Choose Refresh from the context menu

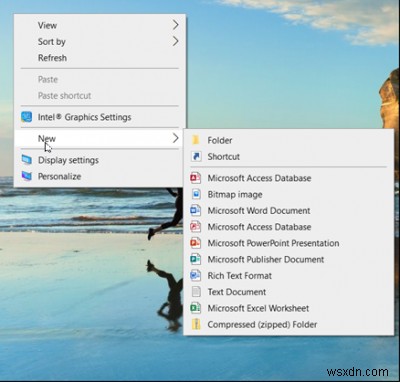tap(100, 58)
